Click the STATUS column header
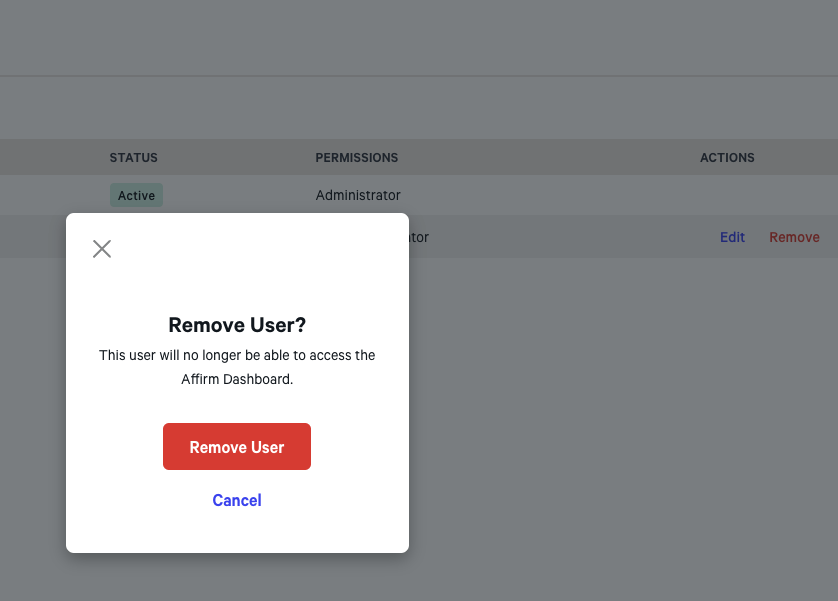This screenshot has width=838, height=601. pos(133,157)
